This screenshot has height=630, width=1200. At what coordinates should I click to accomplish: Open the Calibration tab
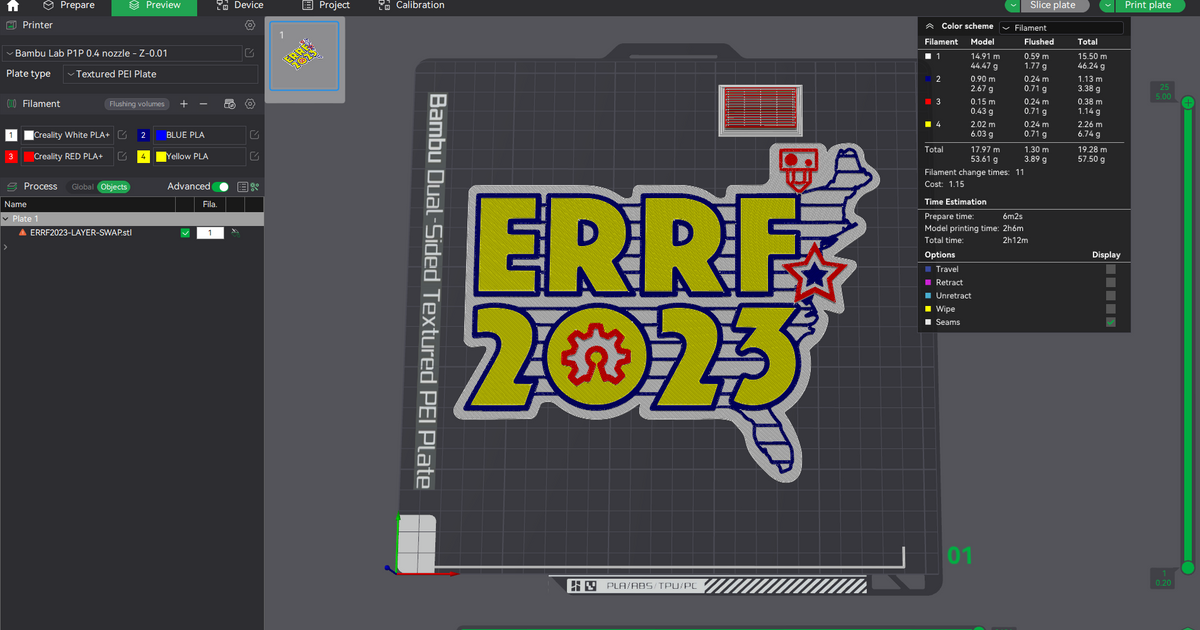[x=410, y=6]
